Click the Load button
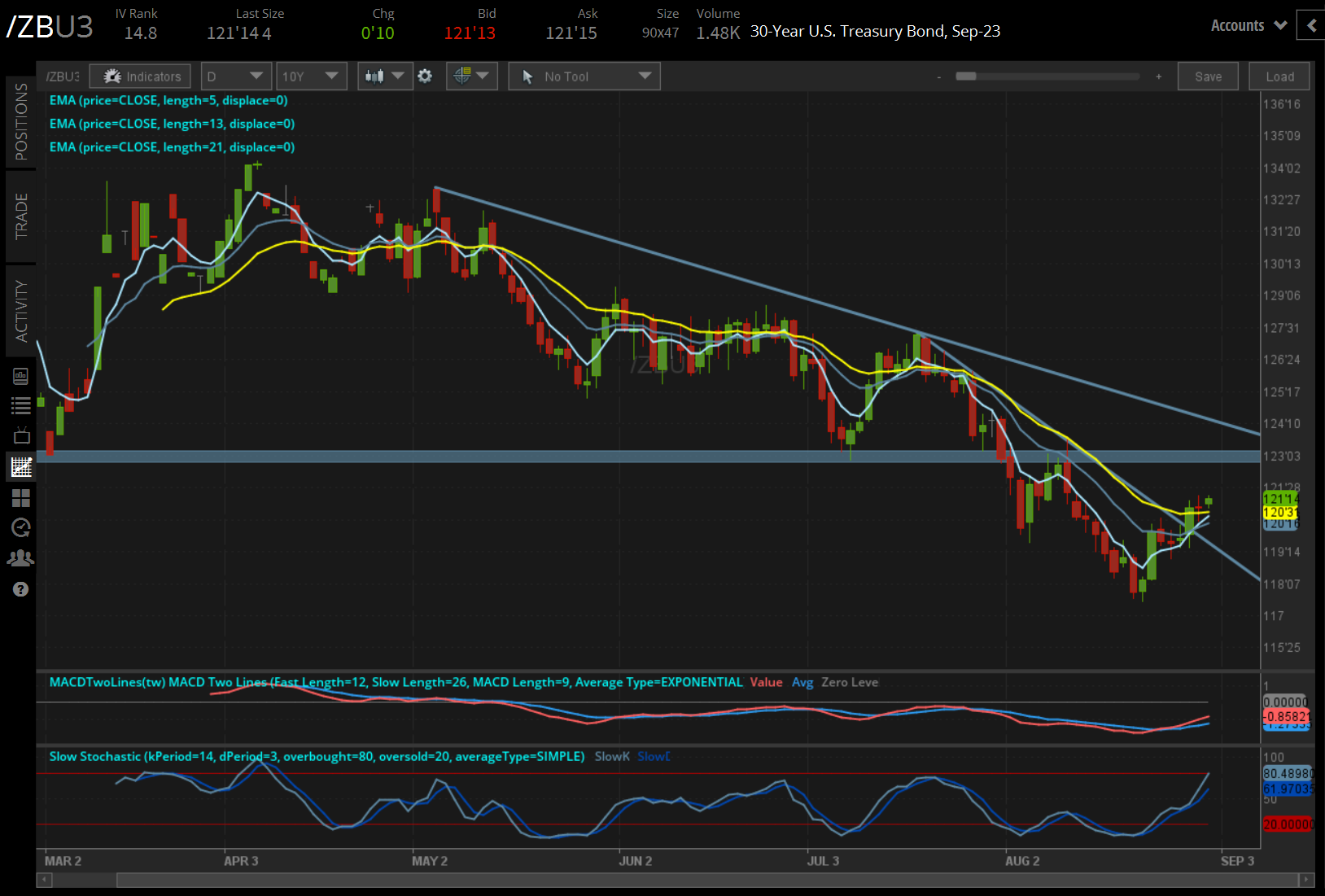 coord(1279,76)
